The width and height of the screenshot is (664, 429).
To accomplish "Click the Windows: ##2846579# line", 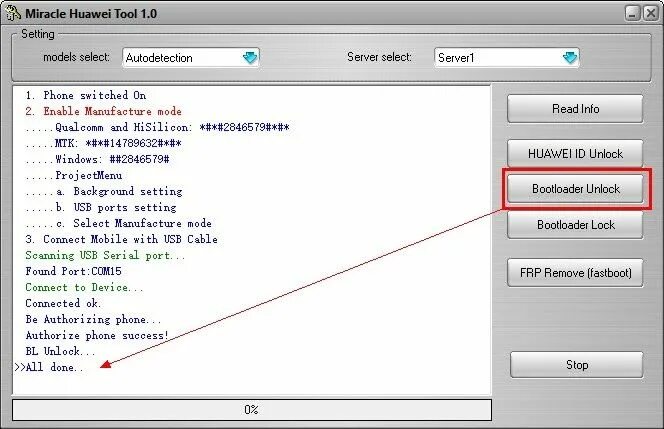I will tap(97, 159).
